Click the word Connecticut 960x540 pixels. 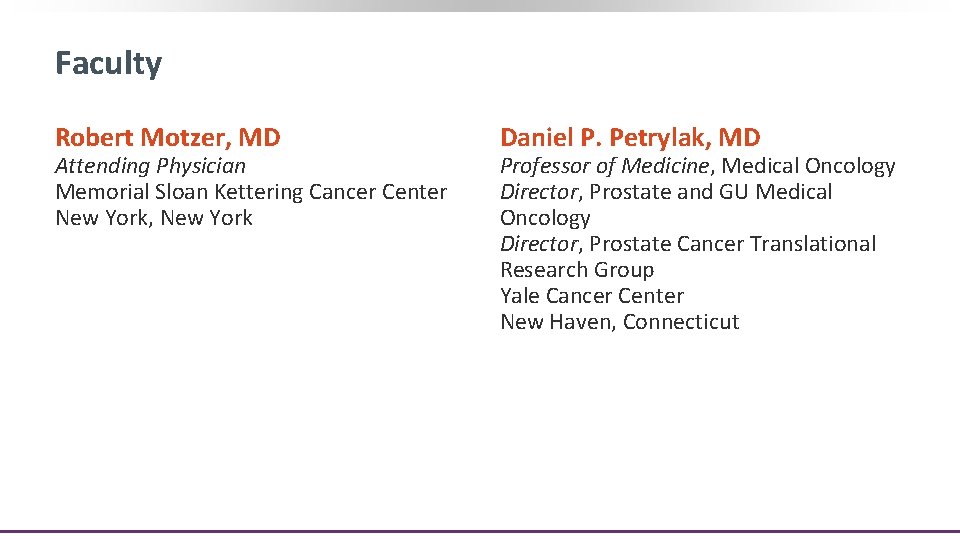[x=681, y=322]
